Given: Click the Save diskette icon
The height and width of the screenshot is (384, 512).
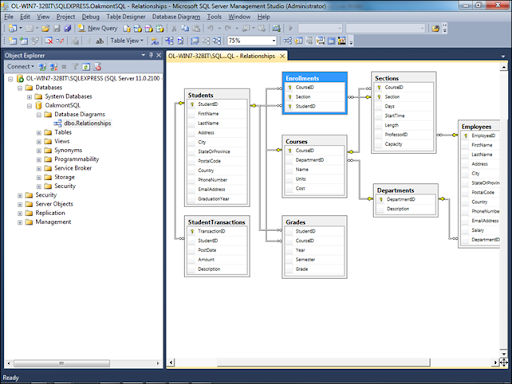Looking at the screenshot, I should pos(57,29).
